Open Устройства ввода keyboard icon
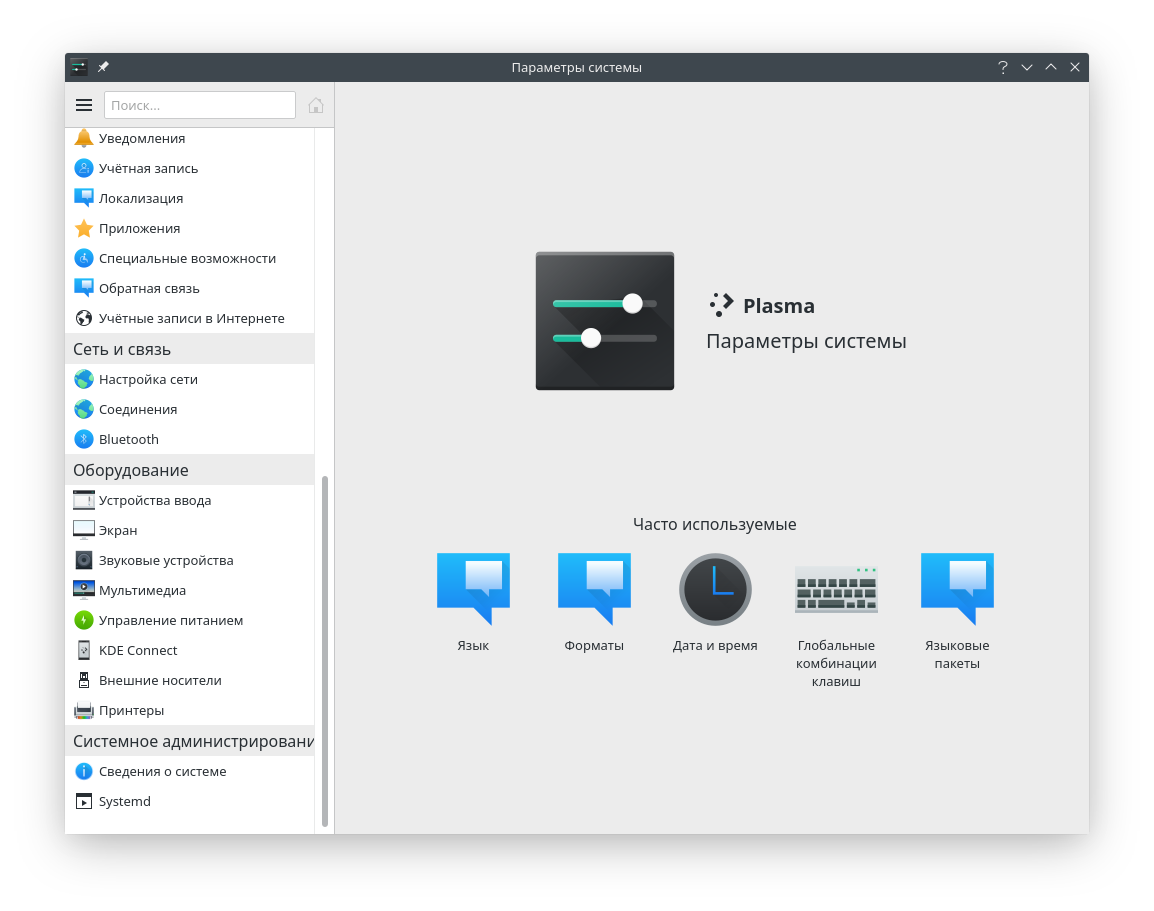 pyautogui.click(x=84, y=500)
